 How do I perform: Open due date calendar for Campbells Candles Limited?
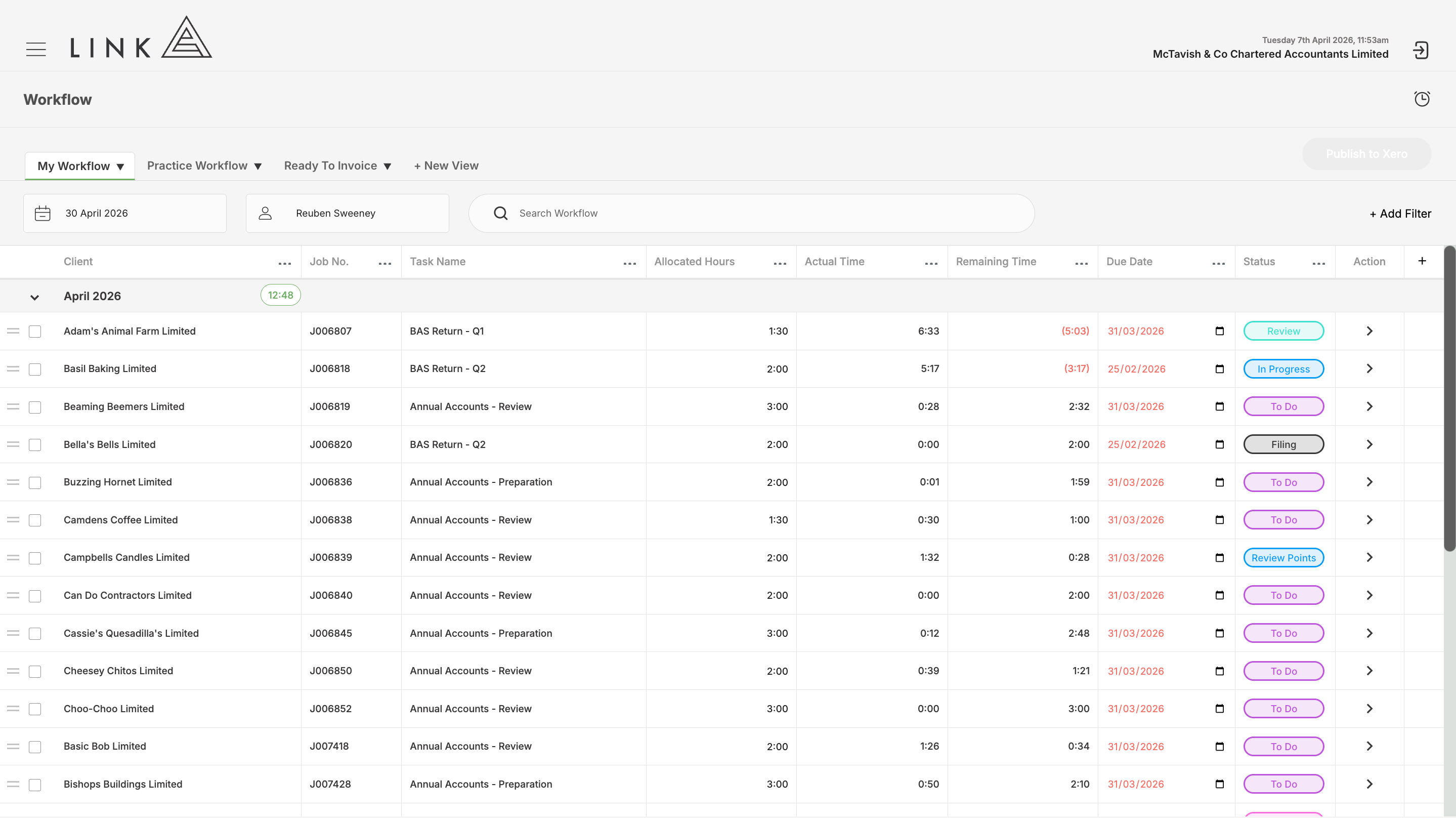click(1219, 558)
